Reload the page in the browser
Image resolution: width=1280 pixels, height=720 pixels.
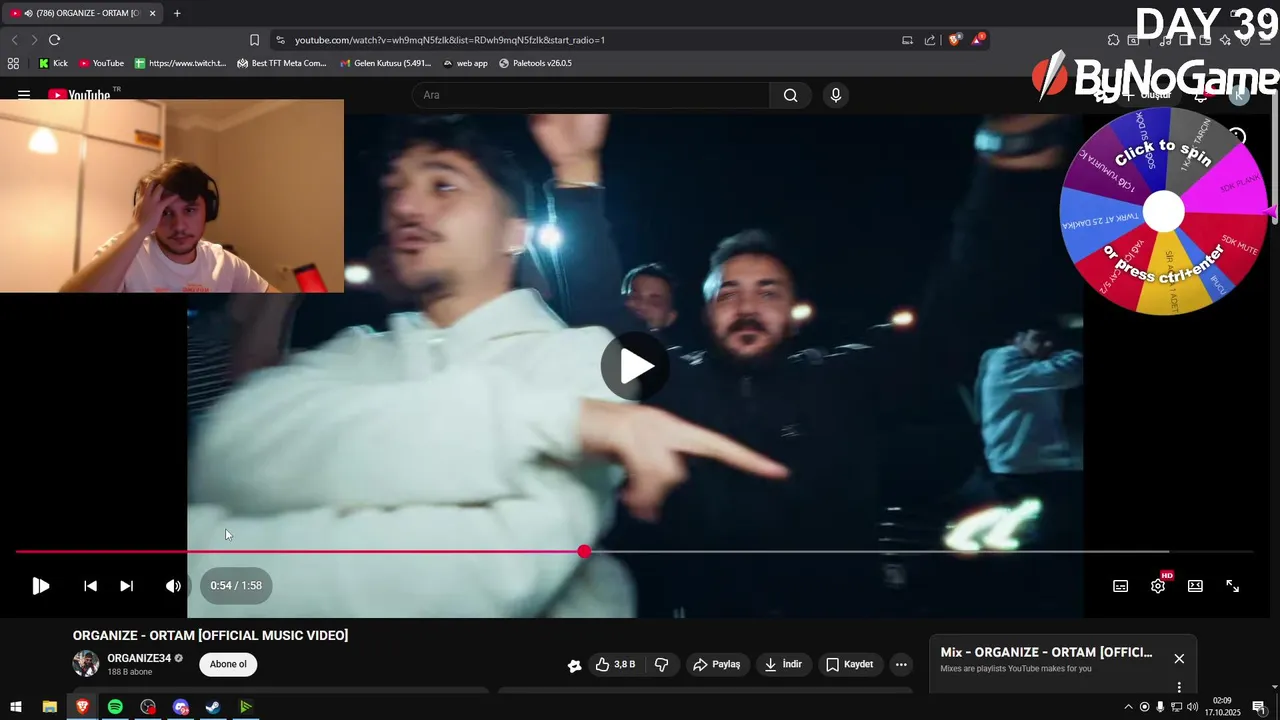point(54,40)
